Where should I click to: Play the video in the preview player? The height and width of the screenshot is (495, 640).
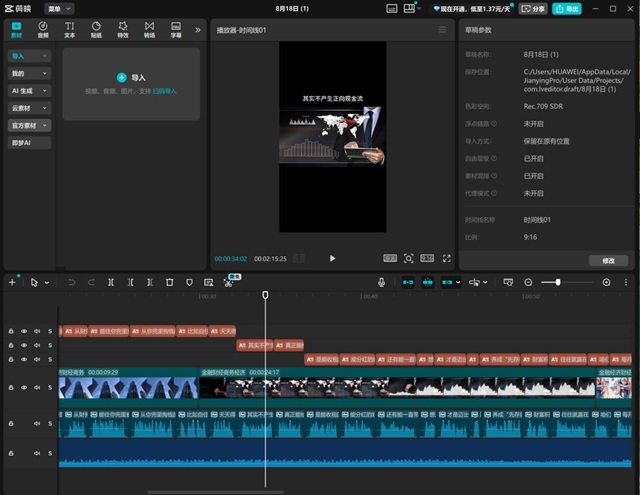332,258
